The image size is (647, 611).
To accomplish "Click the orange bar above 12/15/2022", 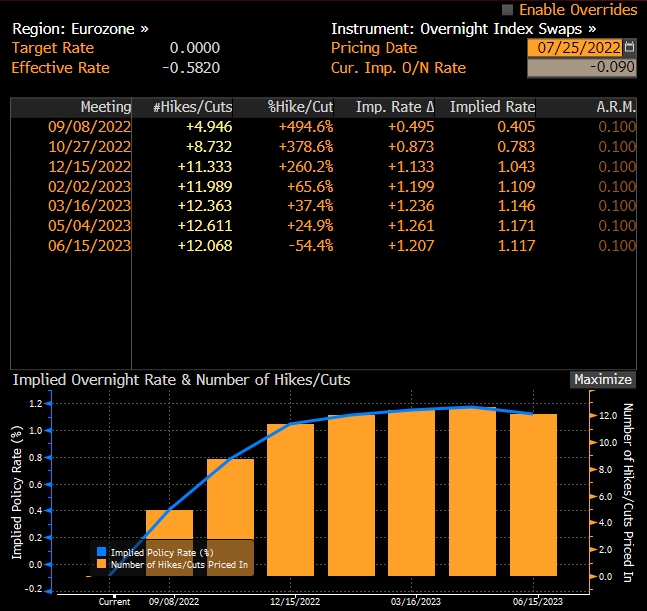I will [x=291, y=500].
